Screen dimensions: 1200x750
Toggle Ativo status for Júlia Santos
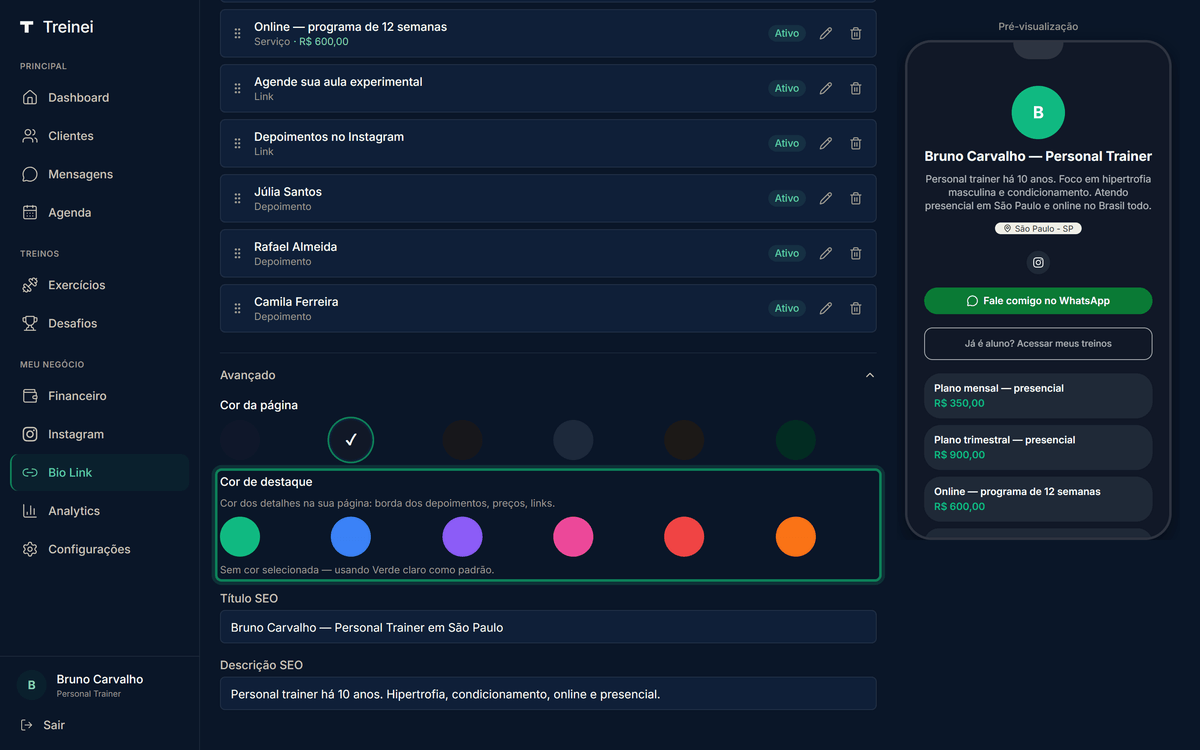787,198
